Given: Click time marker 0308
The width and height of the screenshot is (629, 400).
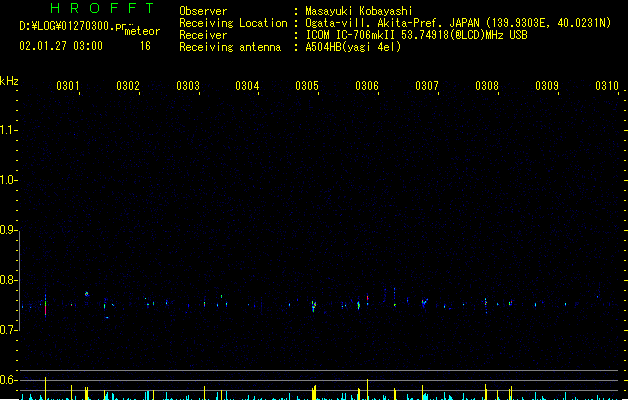Looking at the screenshot, I should coord(487,86).
